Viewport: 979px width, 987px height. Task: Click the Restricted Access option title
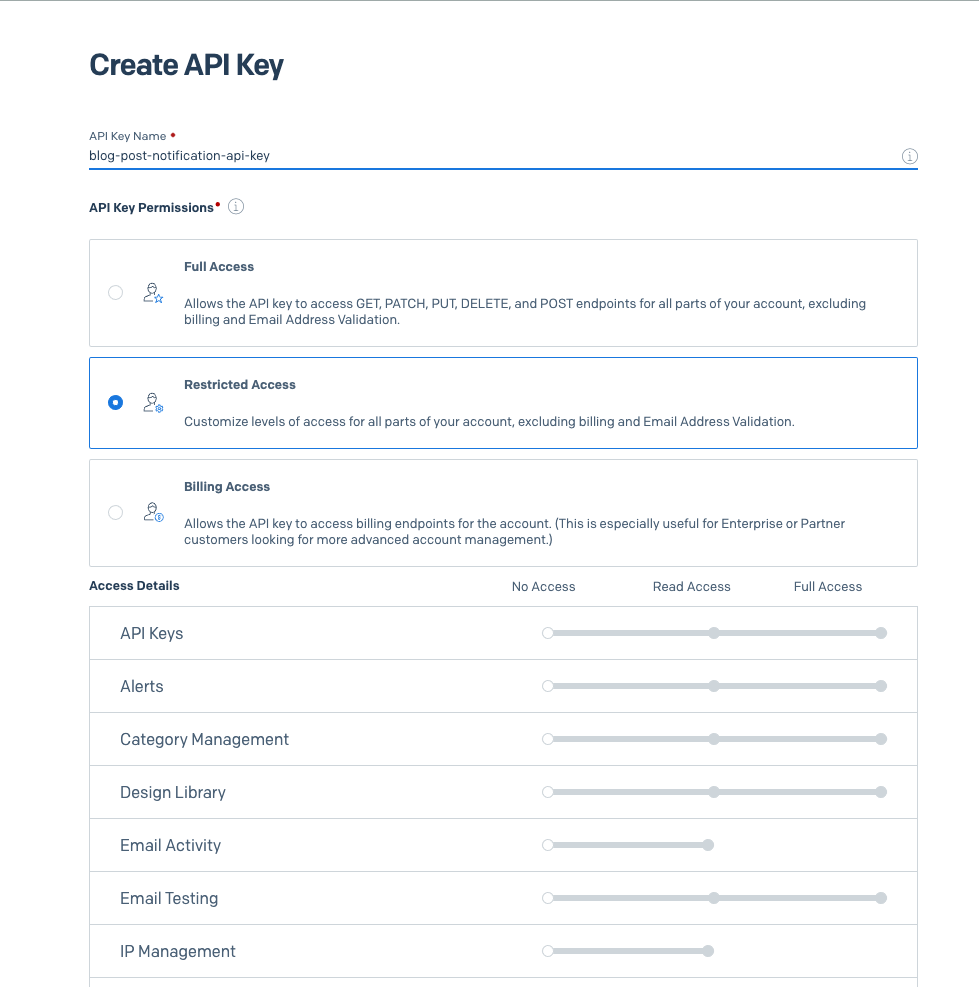click(239, 385)
